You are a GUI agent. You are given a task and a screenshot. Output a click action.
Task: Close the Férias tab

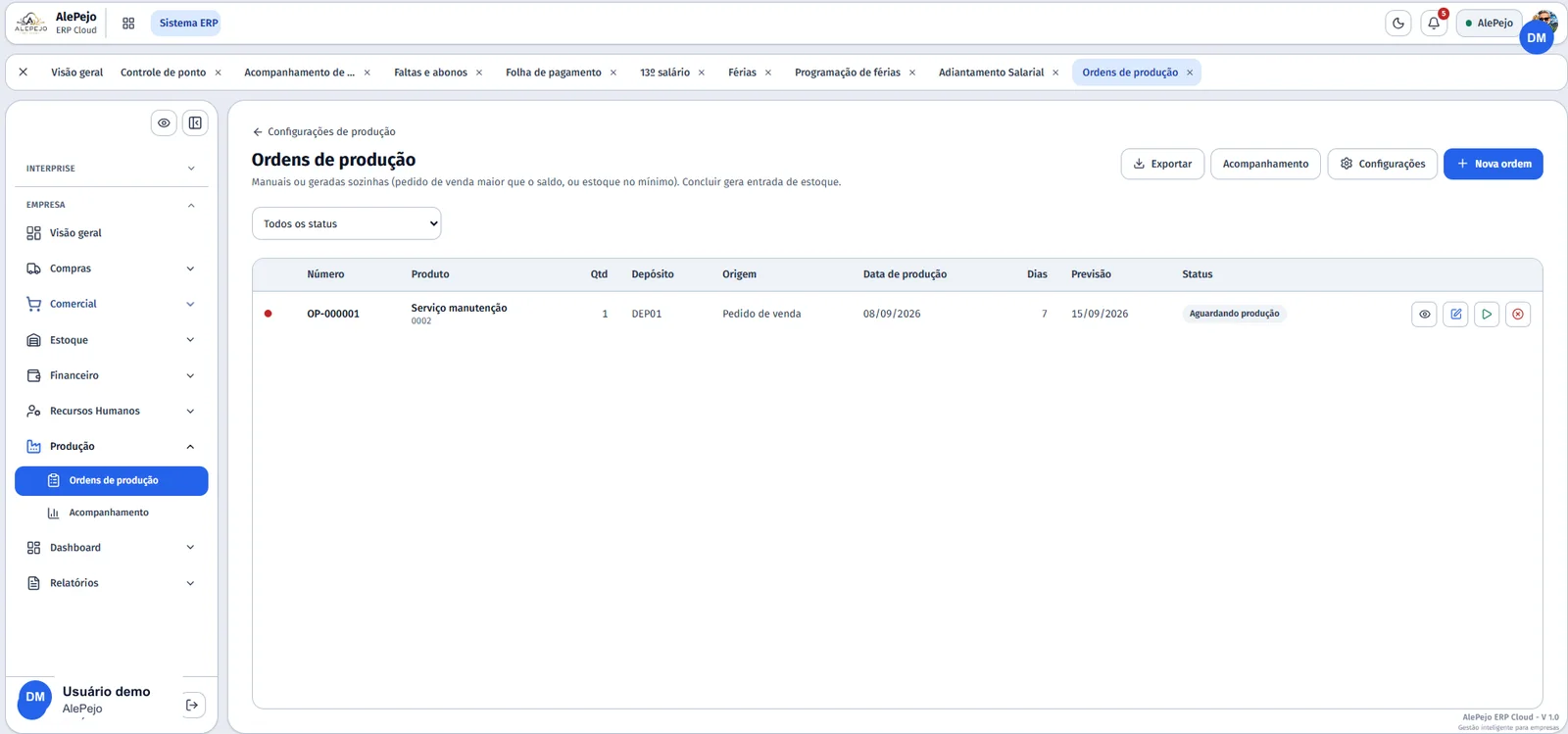coord(768,73)
